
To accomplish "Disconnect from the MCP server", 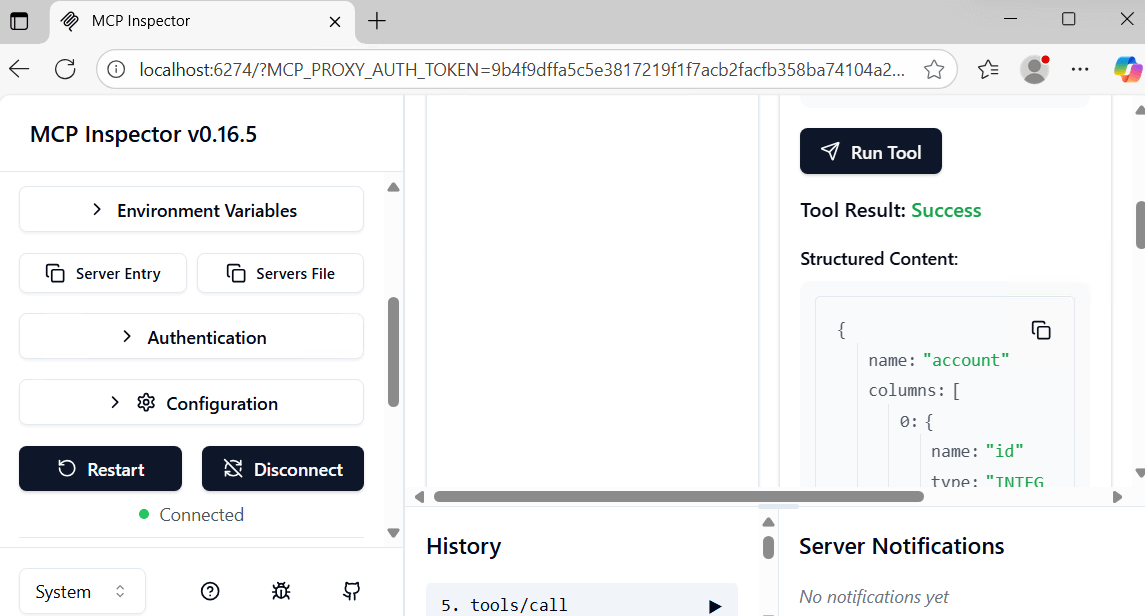I will point(283,469).
